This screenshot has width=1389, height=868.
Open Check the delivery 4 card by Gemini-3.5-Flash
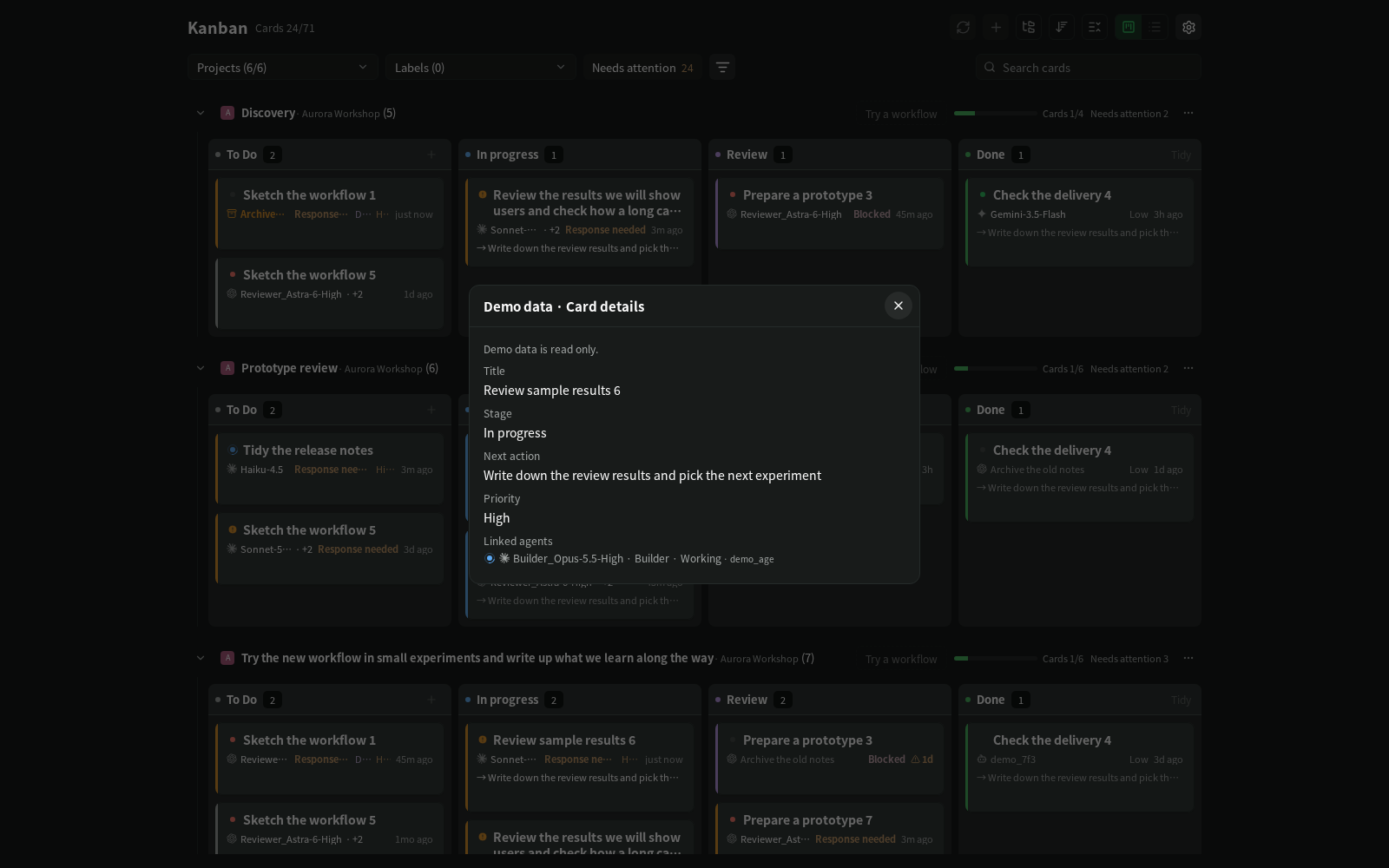click(x=1079, y=221)
